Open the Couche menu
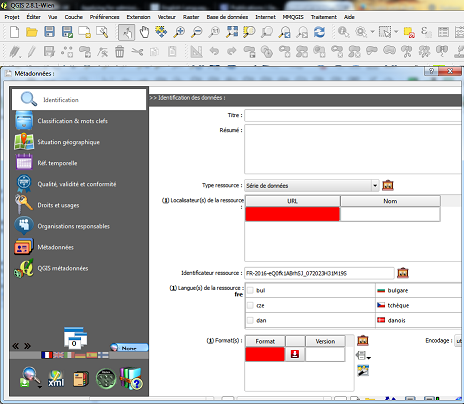464x404 pixels. pos(74,17)
